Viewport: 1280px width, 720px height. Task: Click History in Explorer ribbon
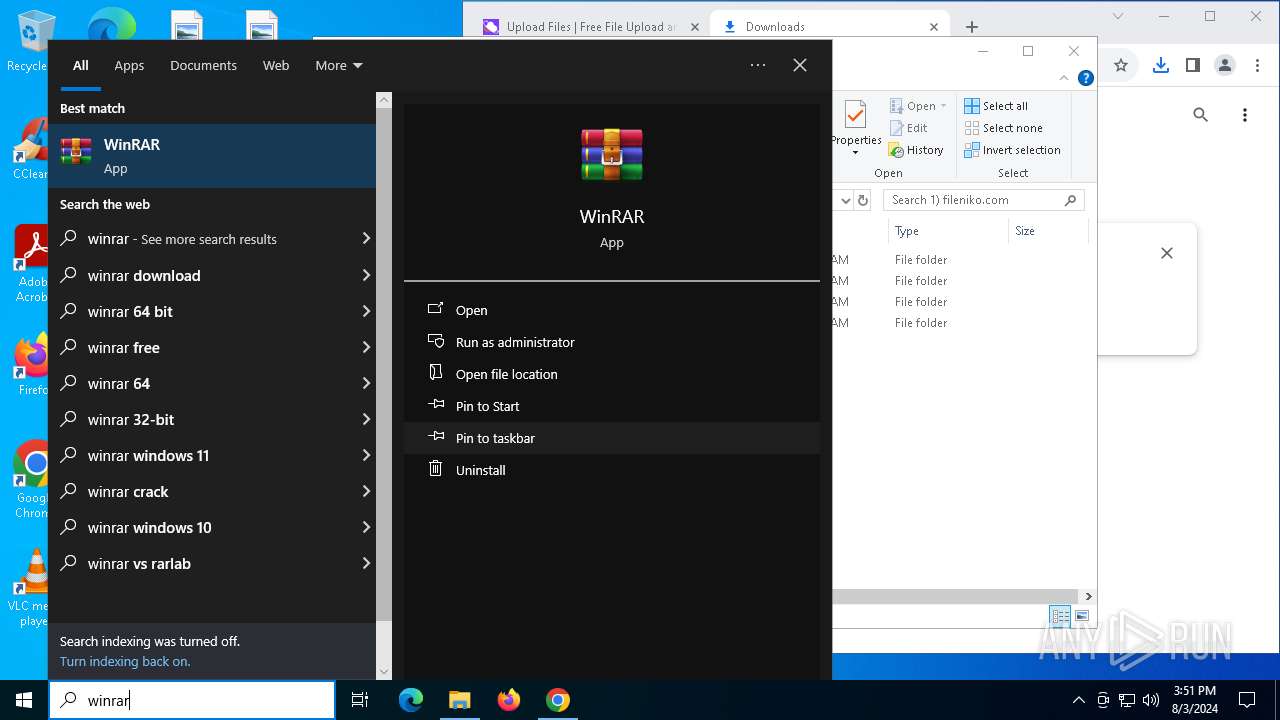click(x=916, y=150)
